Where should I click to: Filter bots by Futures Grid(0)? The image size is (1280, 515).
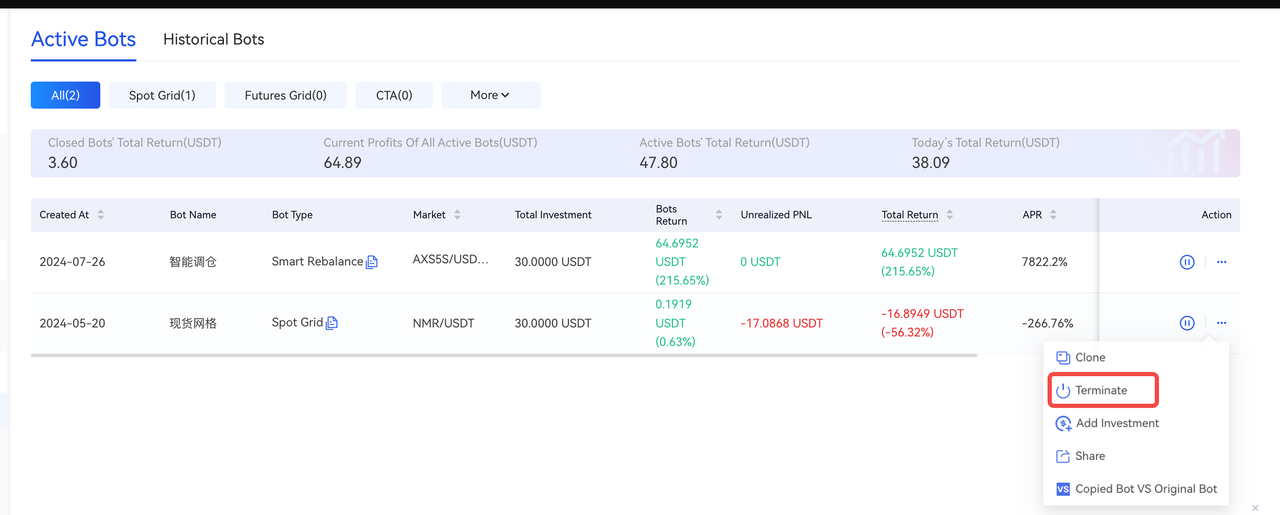285,95
